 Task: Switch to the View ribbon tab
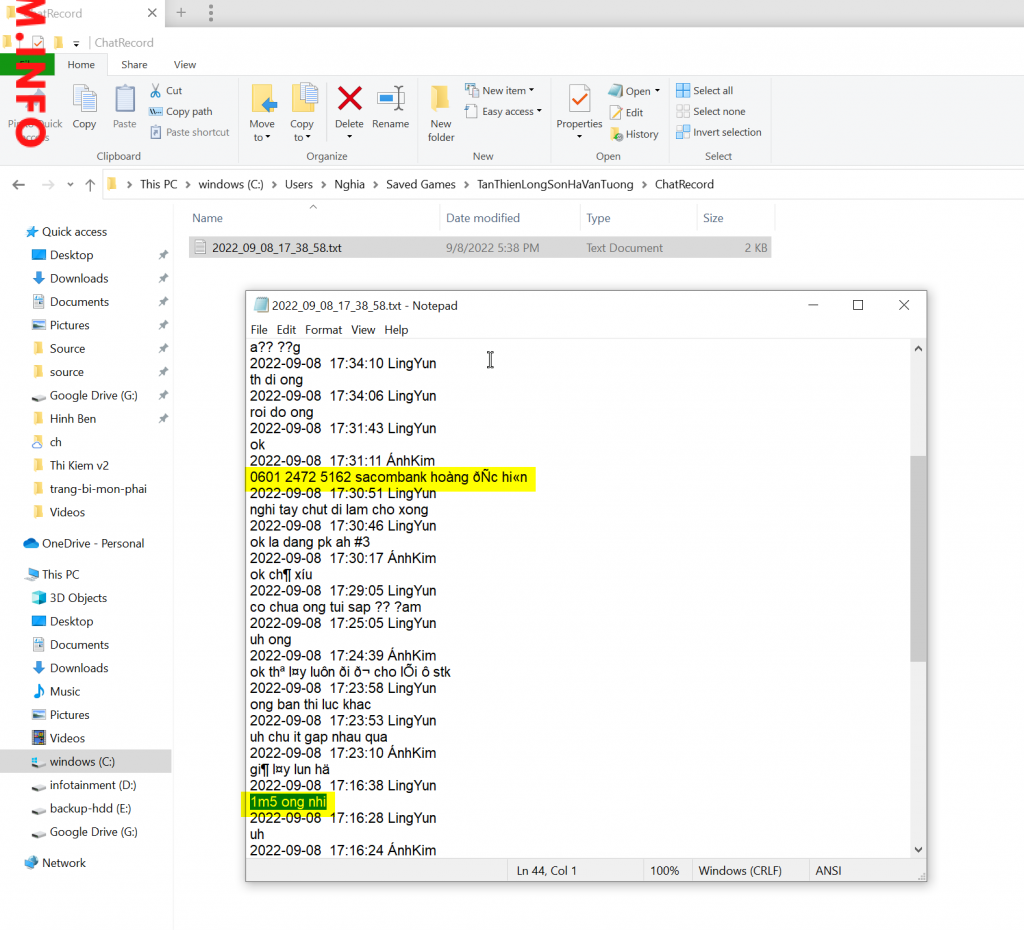(x=185, y=65)
